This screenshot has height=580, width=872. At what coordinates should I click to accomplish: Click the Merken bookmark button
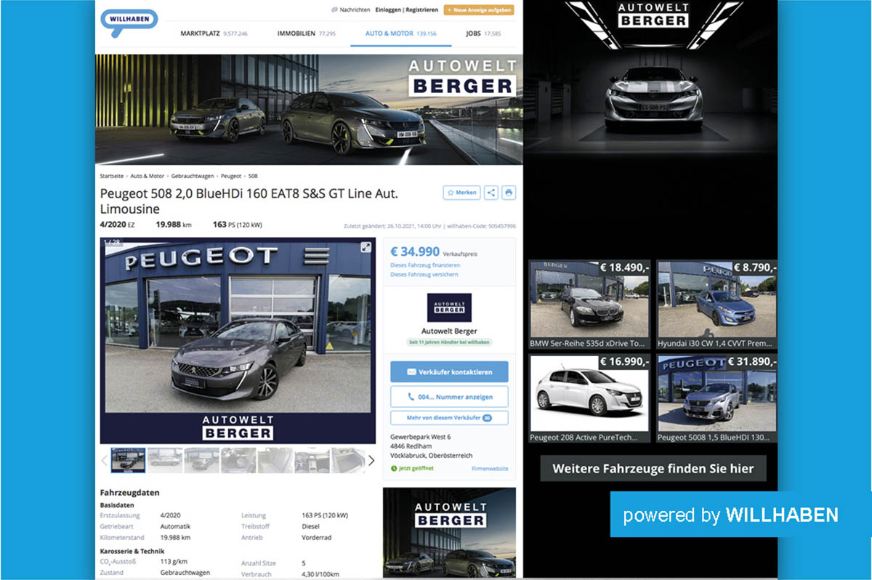462,192
